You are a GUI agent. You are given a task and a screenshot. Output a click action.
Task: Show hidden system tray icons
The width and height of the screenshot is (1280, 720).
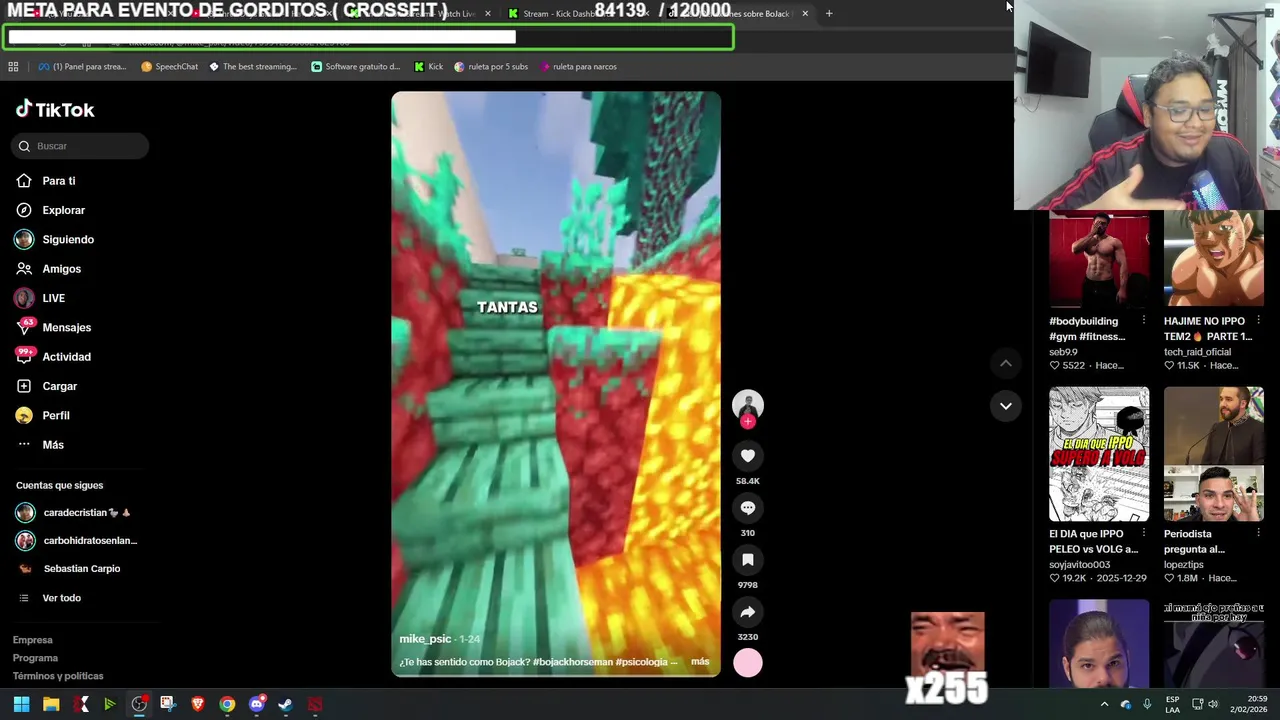point(1104,704)
